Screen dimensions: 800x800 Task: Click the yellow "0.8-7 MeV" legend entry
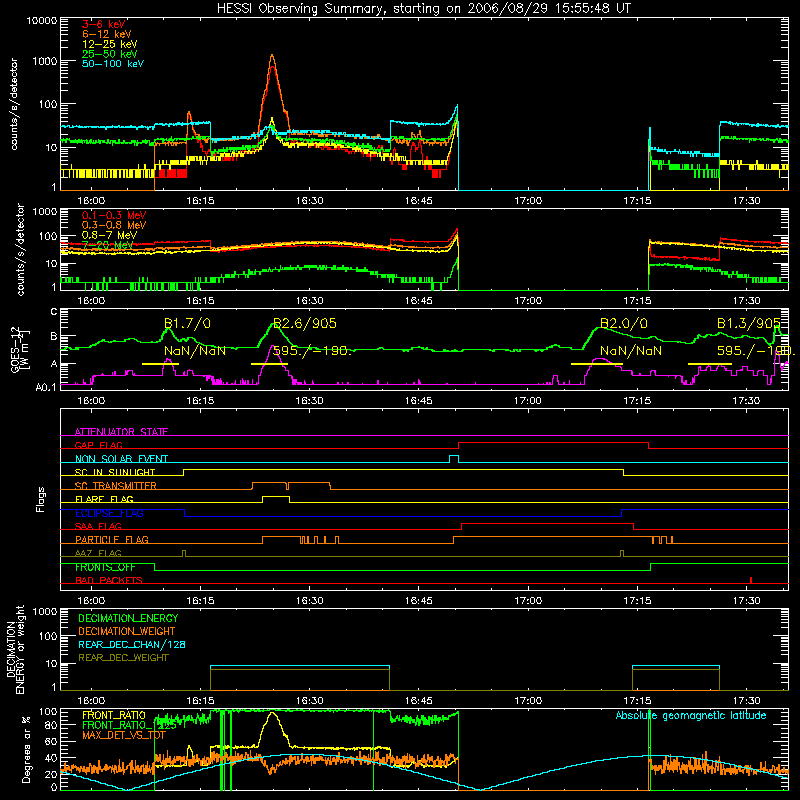pos(109,235)
